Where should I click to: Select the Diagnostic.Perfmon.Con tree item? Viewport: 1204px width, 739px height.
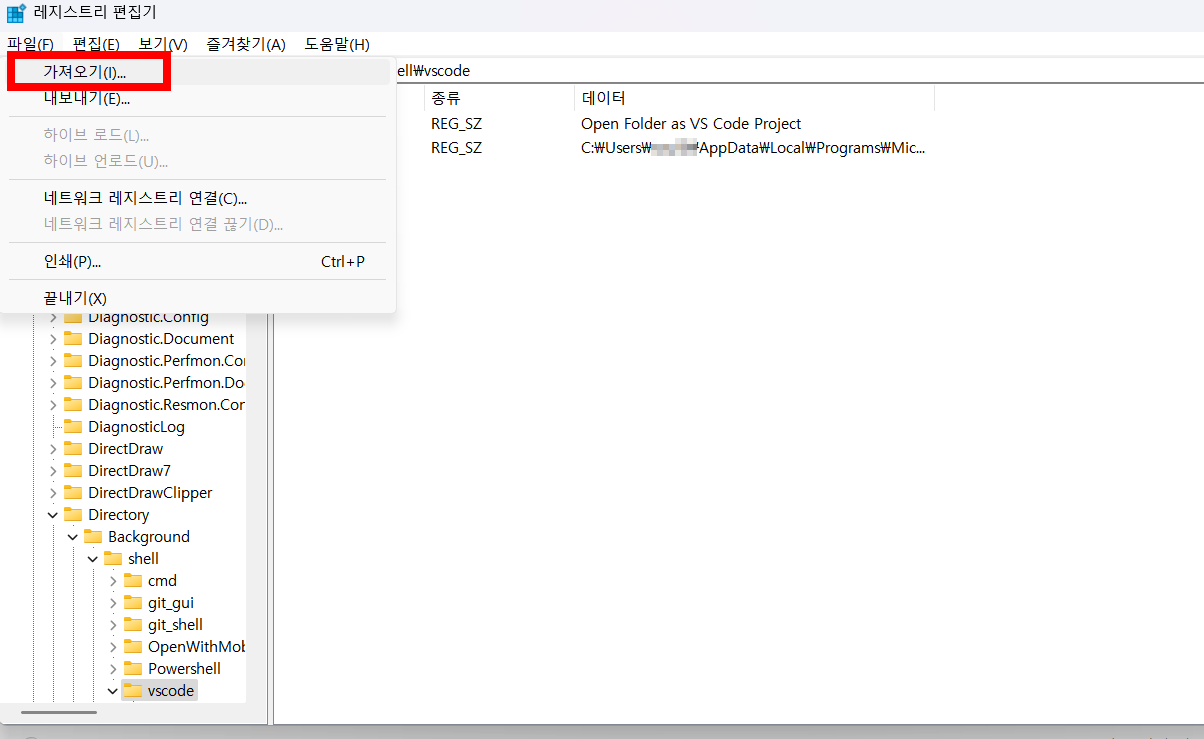(166, 361)
